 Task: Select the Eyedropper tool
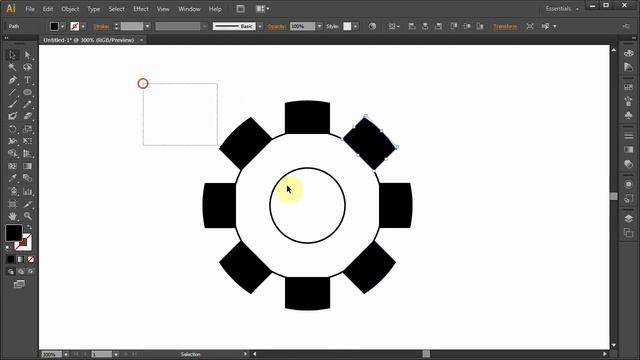[x=12, y=178]
